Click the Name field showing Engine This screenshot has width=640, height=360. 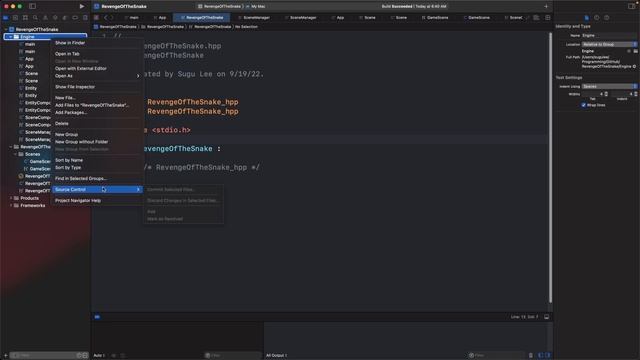[609, 36]
